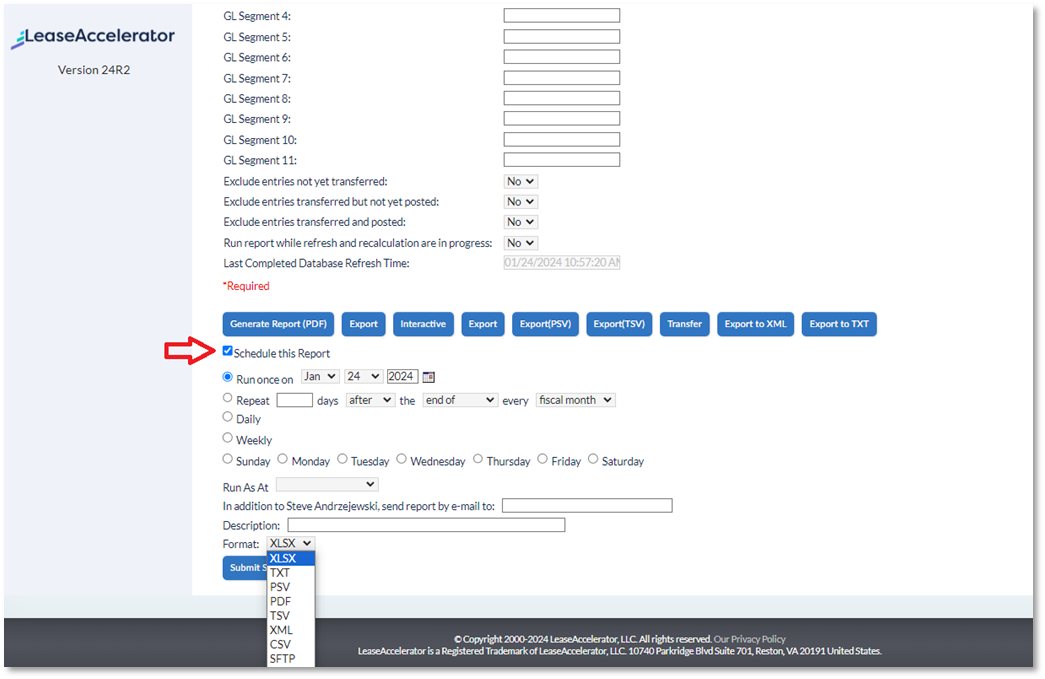Open Exclude entries transferred but not yet posted dropdown
The width and height of the screenshot is (1045, 679).
[521, 202]
